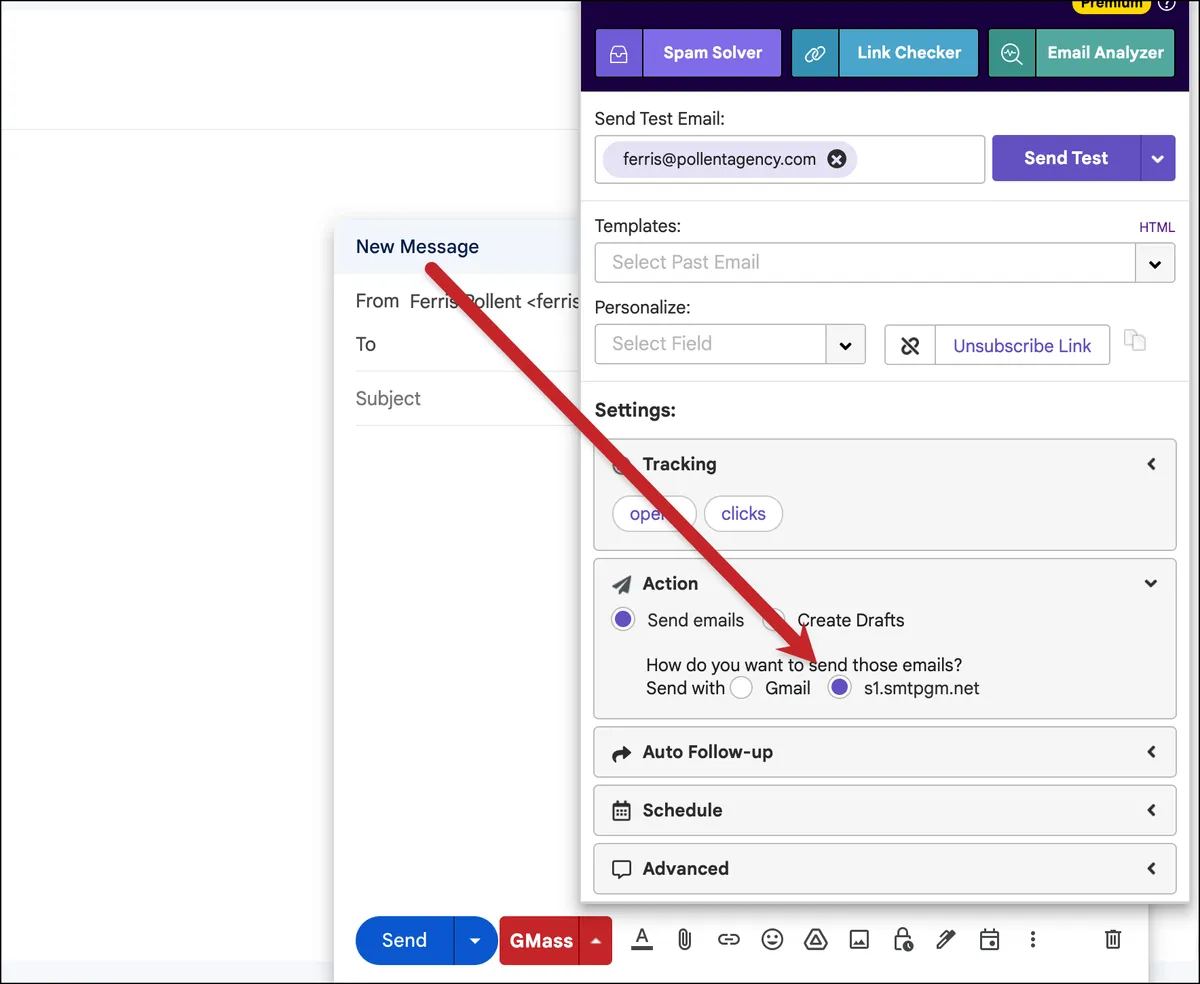Viewport: 1200px width, 984px height.
Task: Click the insert signature pen icon
Action: 946,939
